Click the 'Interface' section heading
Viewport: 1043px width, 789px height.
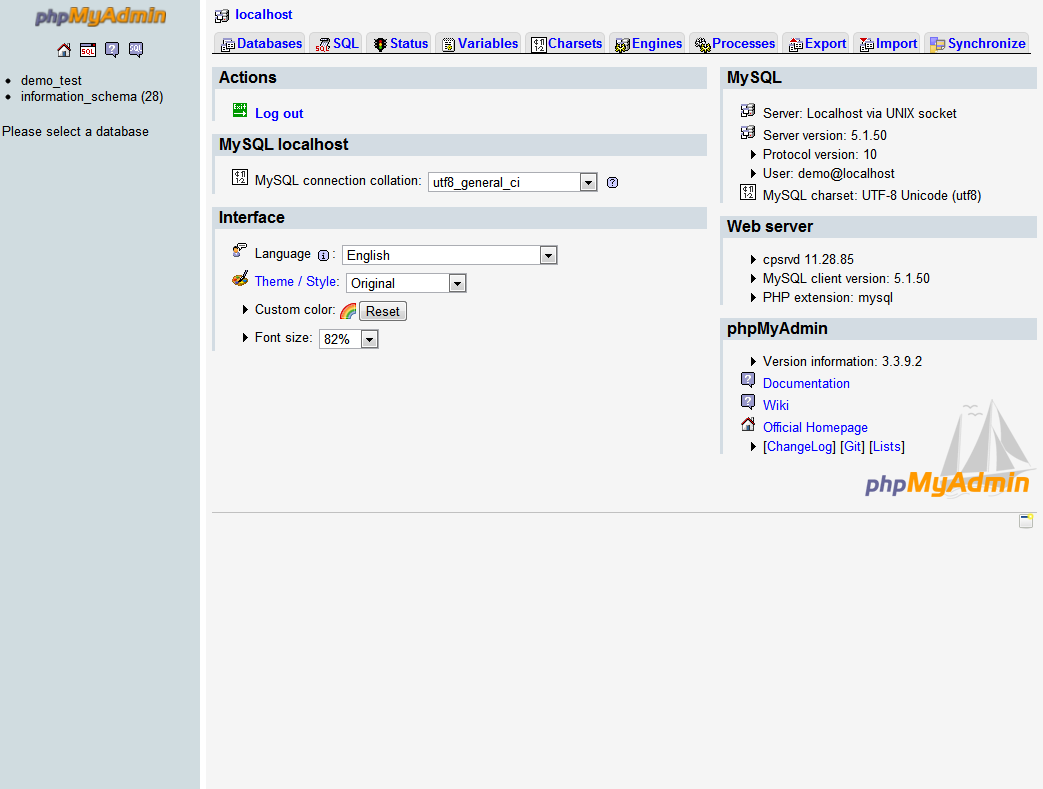pyautogui.click(x=251, y=218)
